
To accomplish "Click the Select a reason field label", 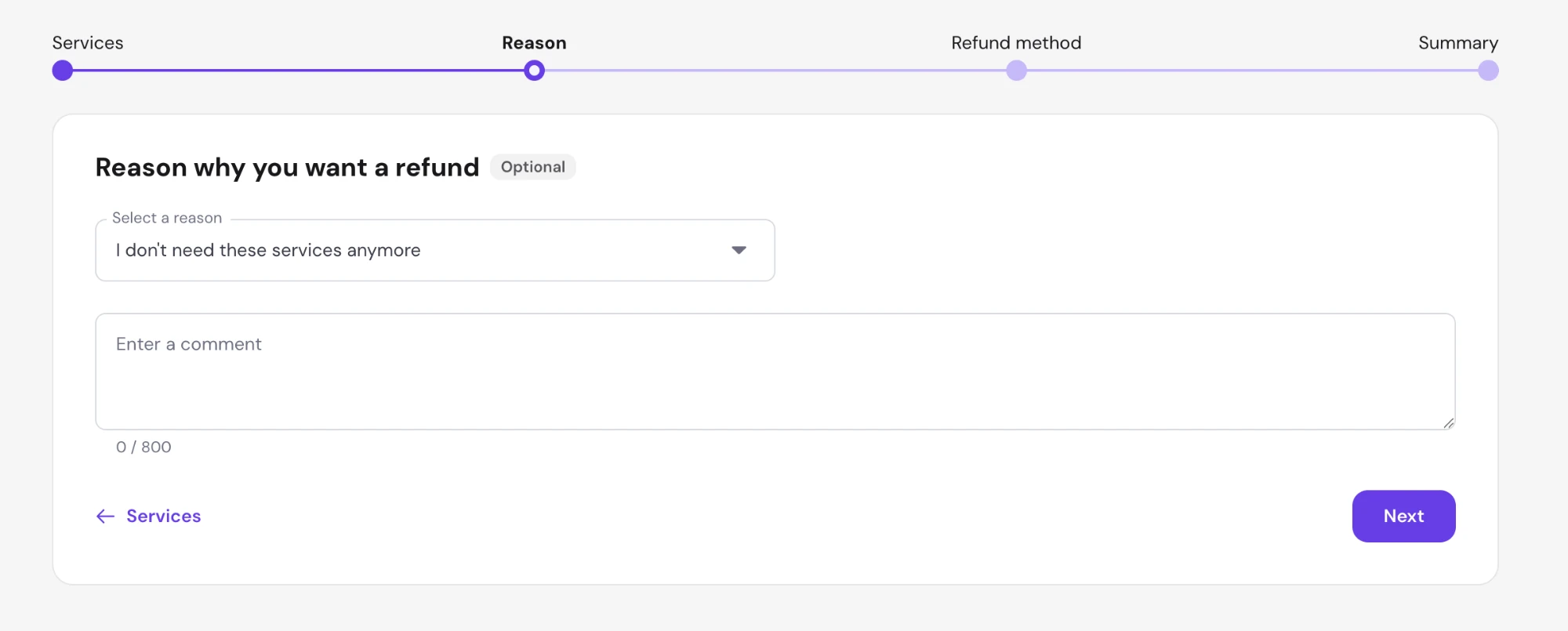I will click(167, 218).
